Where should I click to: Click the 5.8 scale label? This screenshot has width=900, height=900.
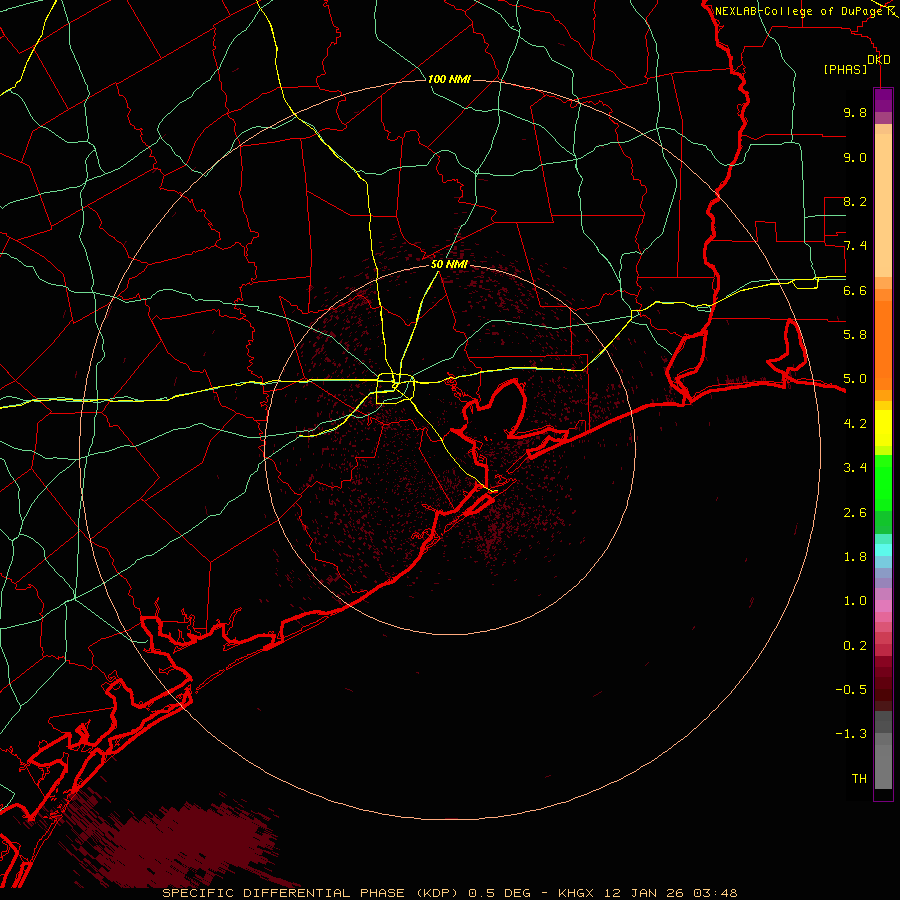[x=855, y=335]
